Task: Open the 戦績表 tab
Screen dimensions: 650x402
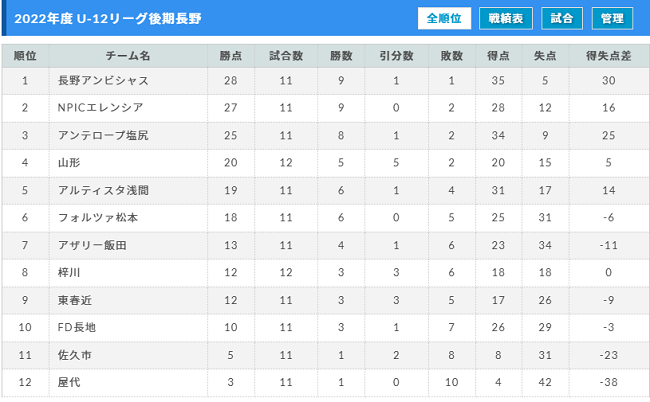Action: click(x=506, y=18)
